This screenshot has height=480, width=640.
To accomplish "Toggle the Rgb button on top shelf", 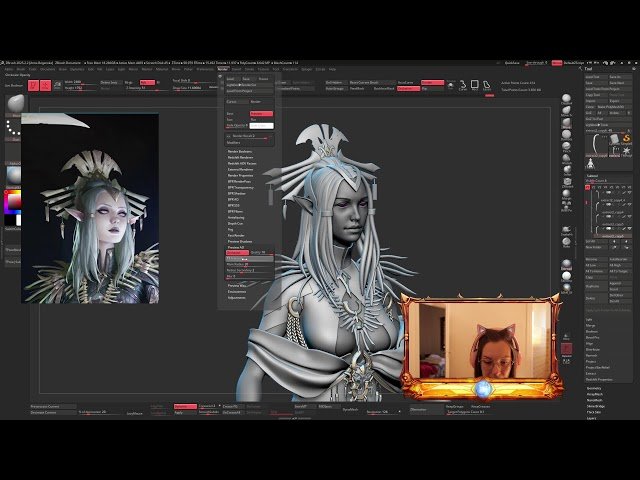I will click(x=147, y=82).
